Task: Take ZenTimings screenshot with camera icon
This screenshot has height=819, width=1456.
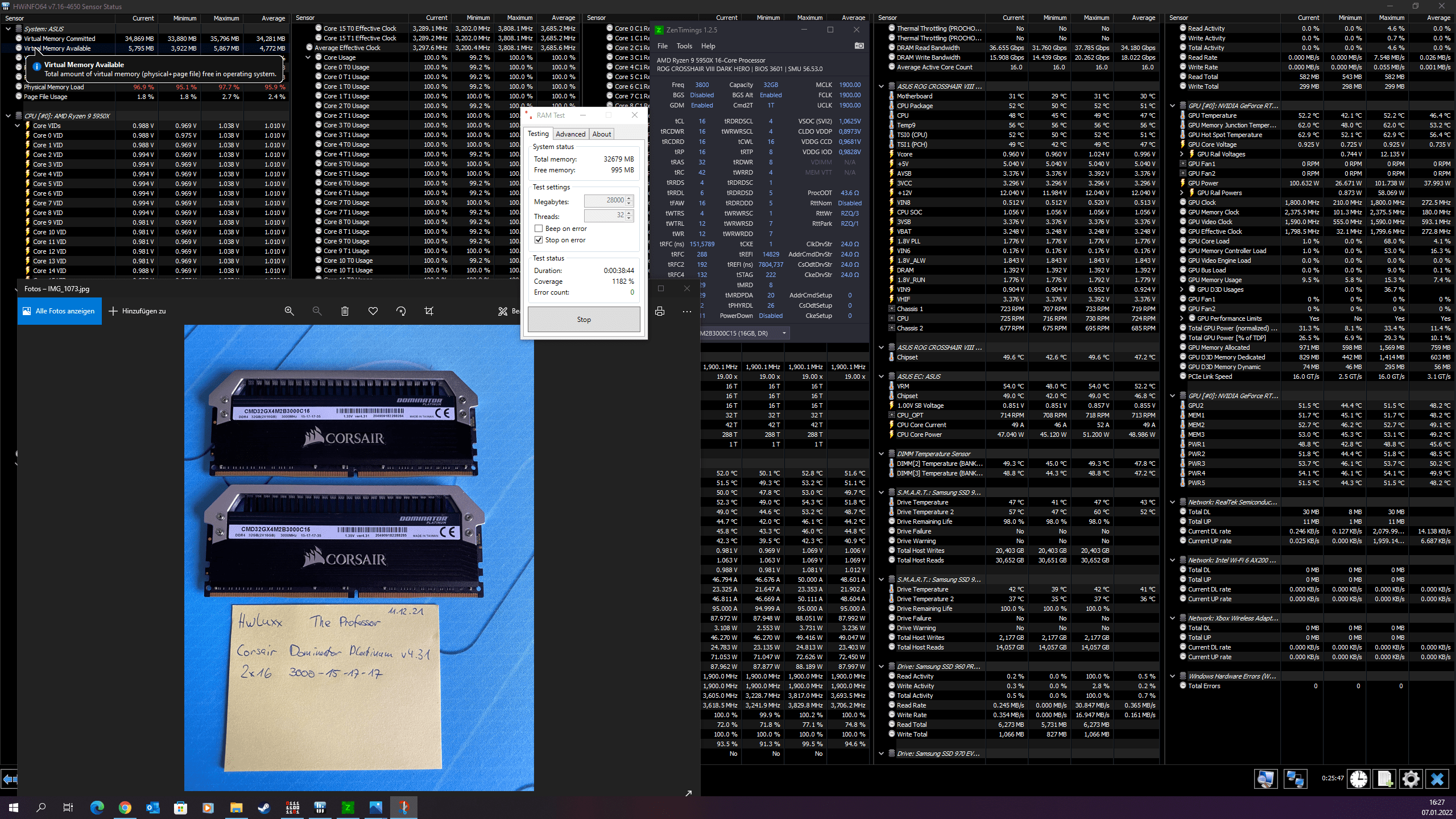Action: [x=859, y=45]
